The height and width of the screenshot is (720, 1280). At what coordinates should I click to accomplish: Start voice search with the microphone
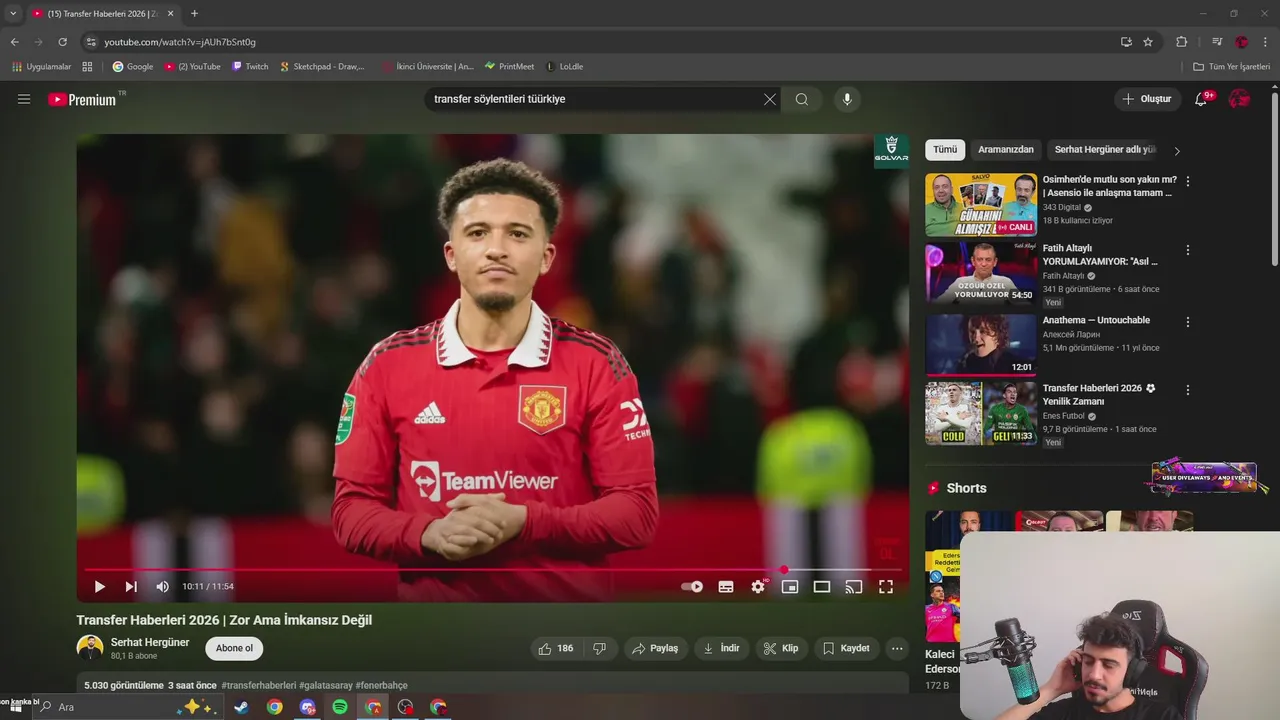pyautogui.click(x=847, y=99)
